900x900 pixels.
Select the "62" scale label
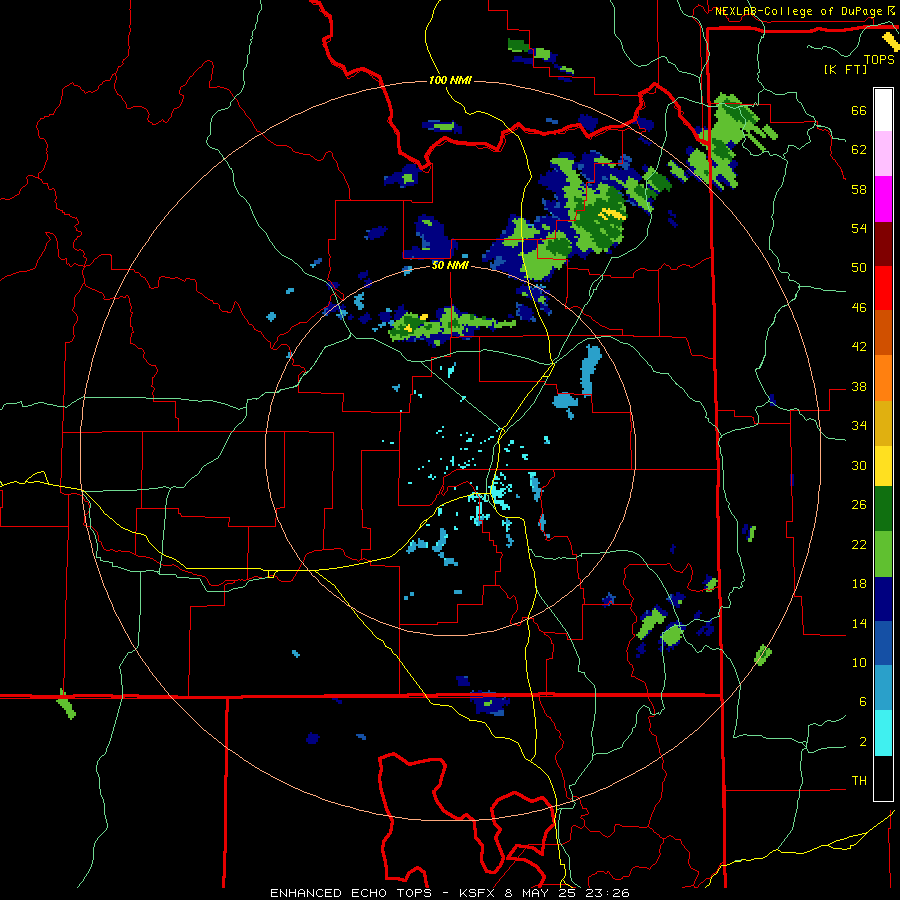(x=859, y=150)
